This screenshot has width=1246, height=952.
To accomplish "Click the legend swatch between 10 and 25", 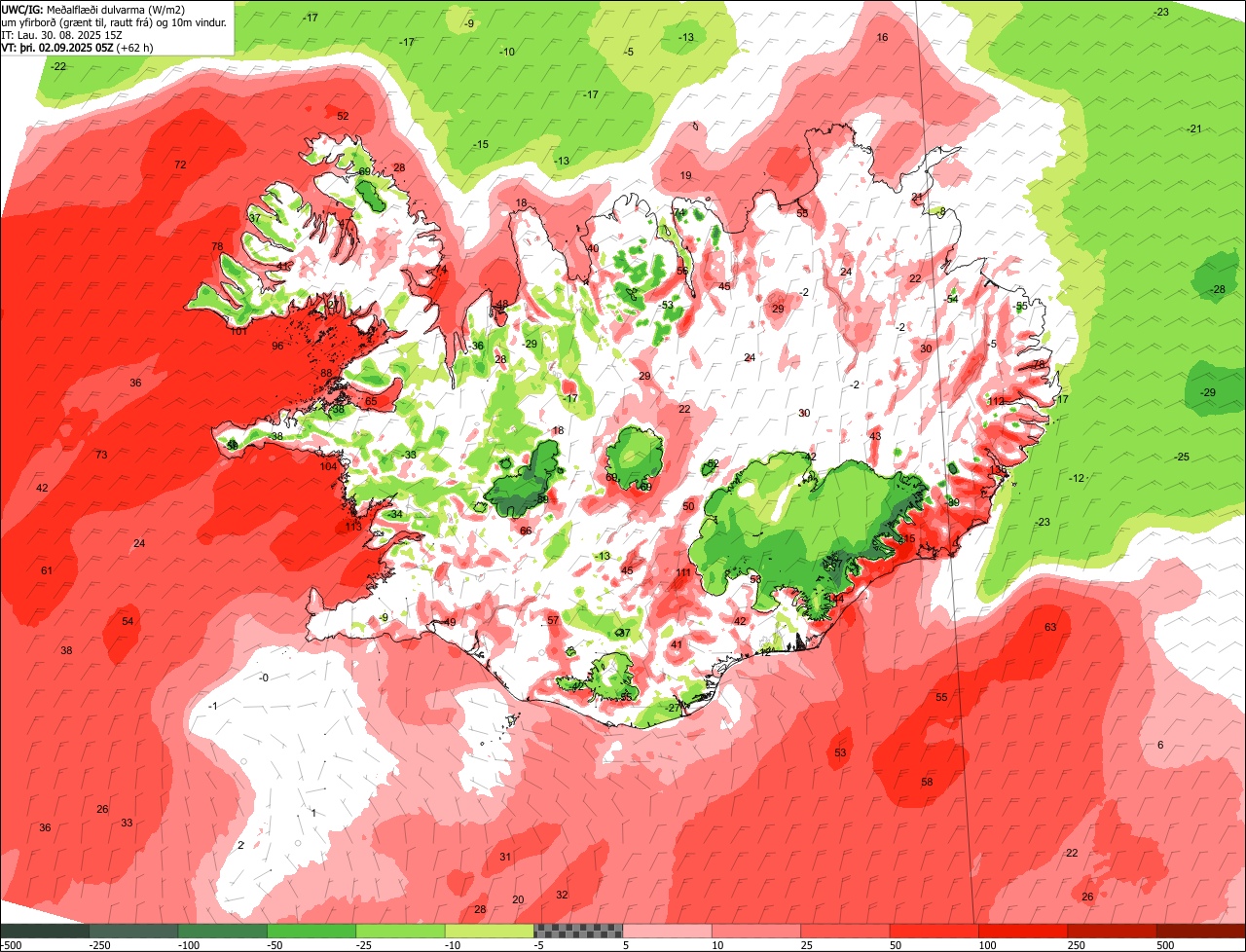I will click(756, 931).
